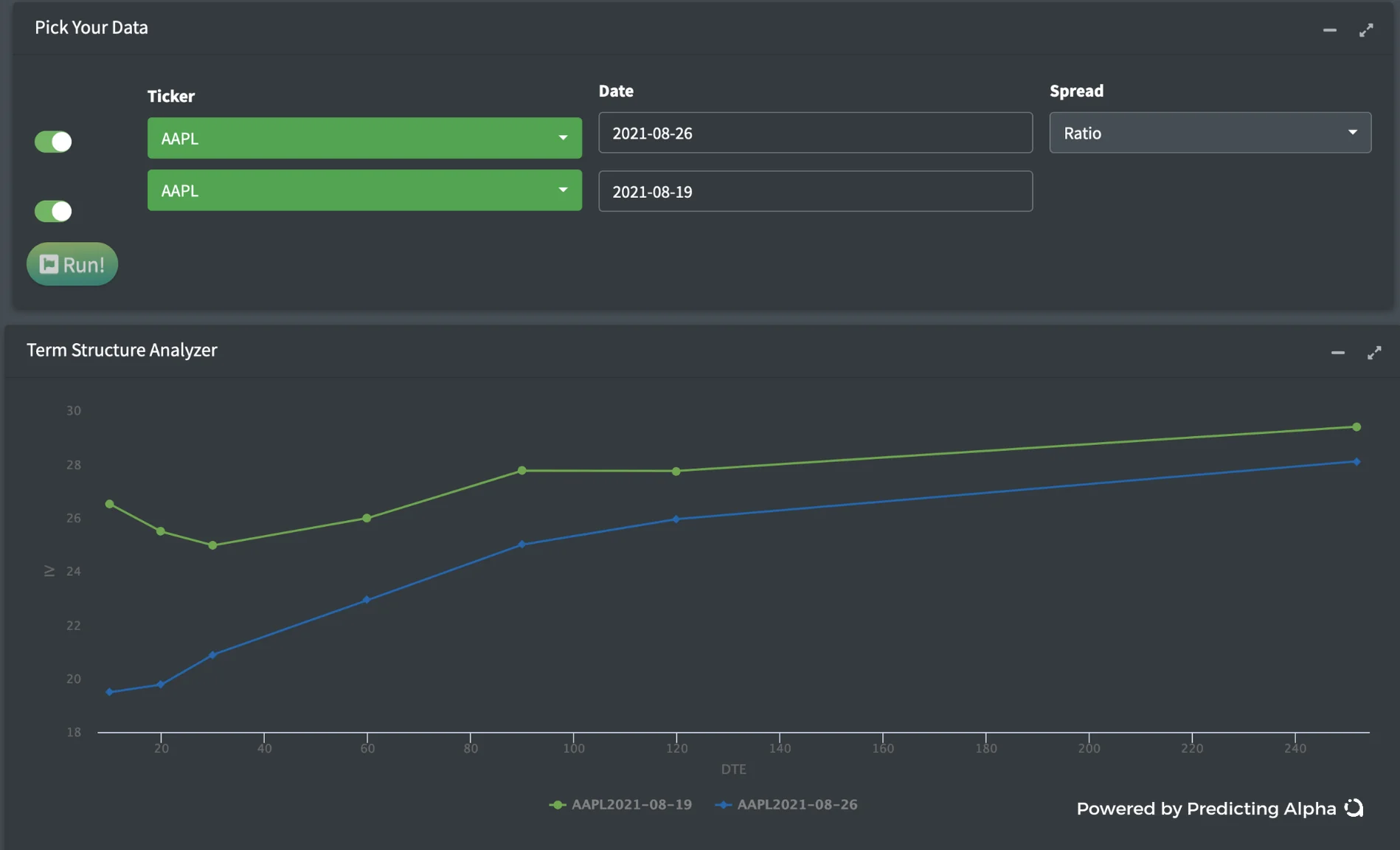Collapse the Pick Your Data panel
The width and height of the screenshot is (1400, 850).
1329,30
